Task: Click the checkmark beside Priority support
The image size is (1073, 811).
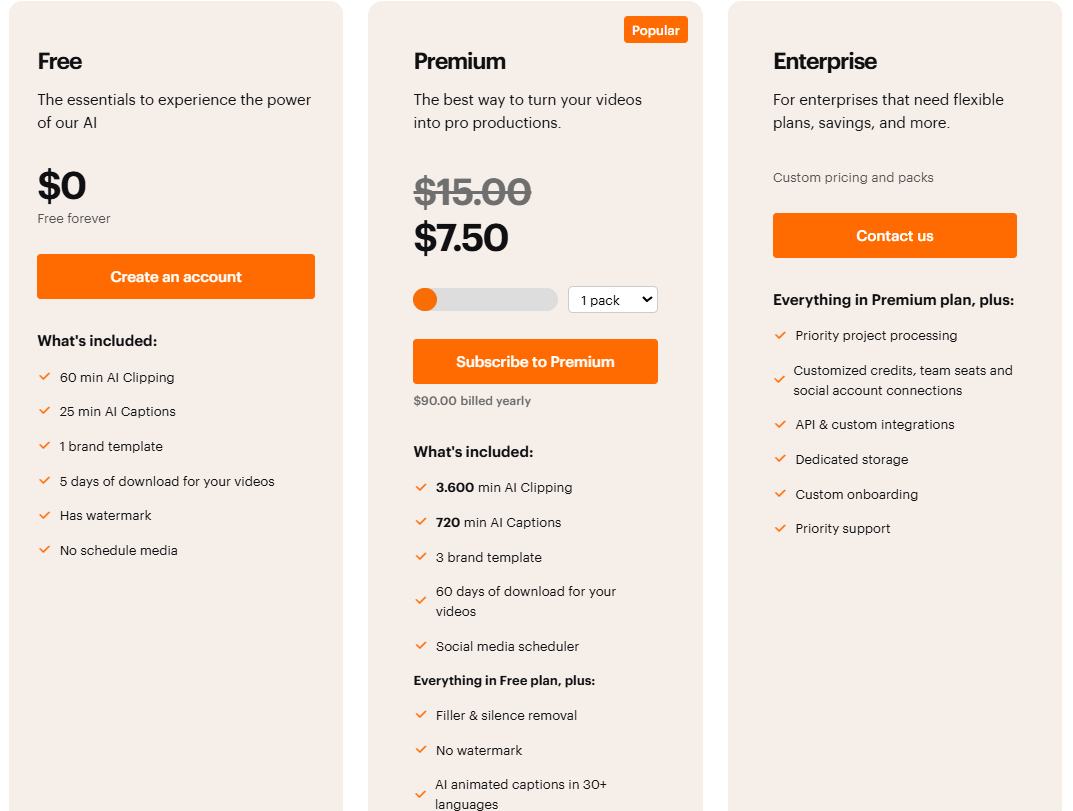Action: (x=780, y=528)
